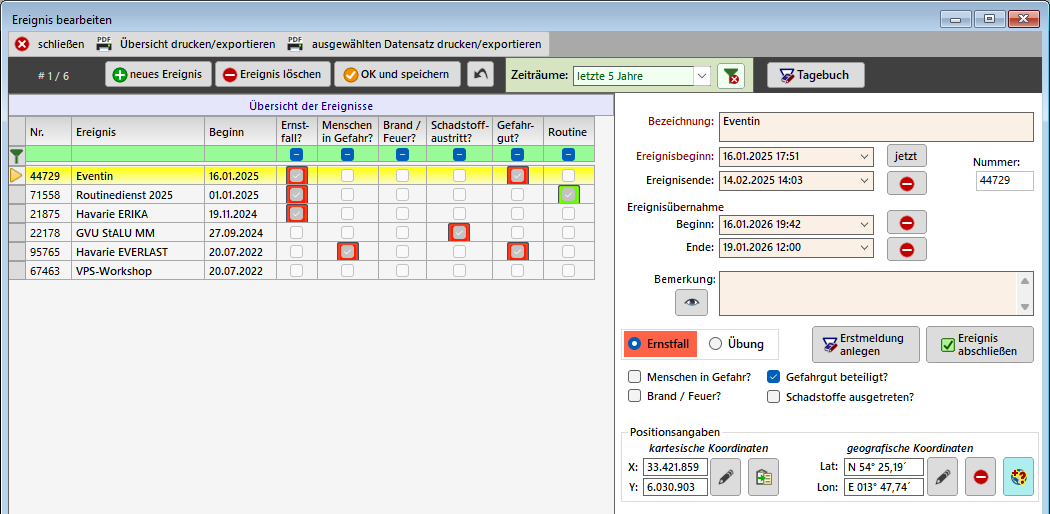This screenshot has height=514, width=1050.
Task: Uncheck Gefahrgut beteiligt checkbox
Action: (773, 377)
